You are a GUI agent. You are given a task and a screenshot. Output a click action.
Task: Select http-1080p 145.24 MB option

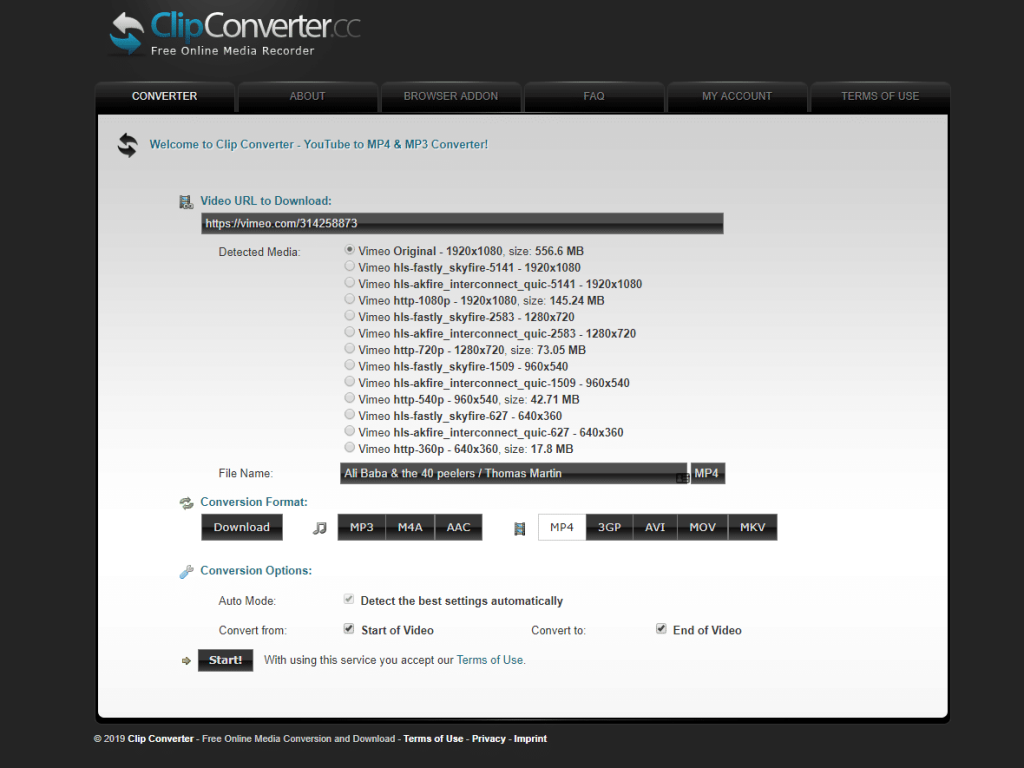tap(350, 298)
